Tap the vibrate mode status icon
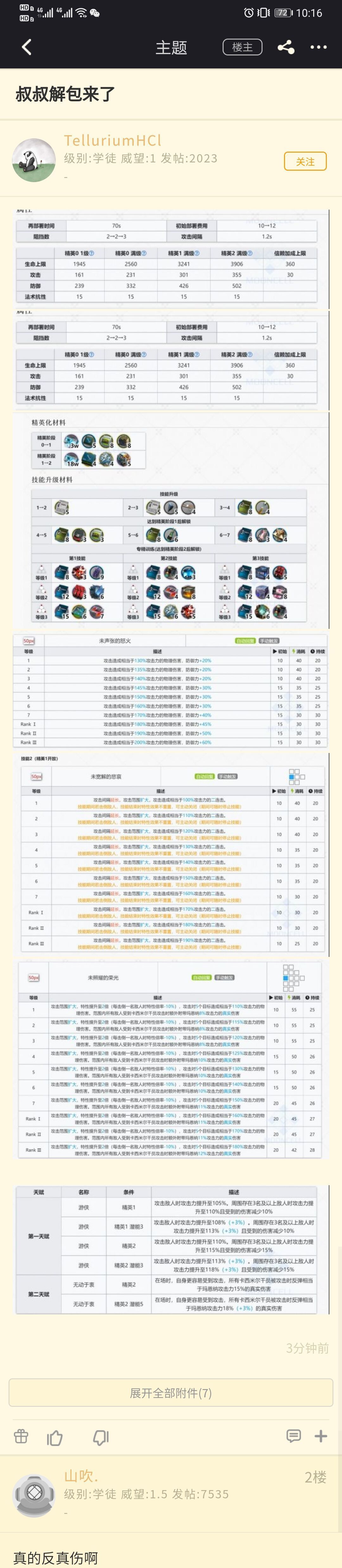Viewport: 342px width, 1568px height. point(263,13)
